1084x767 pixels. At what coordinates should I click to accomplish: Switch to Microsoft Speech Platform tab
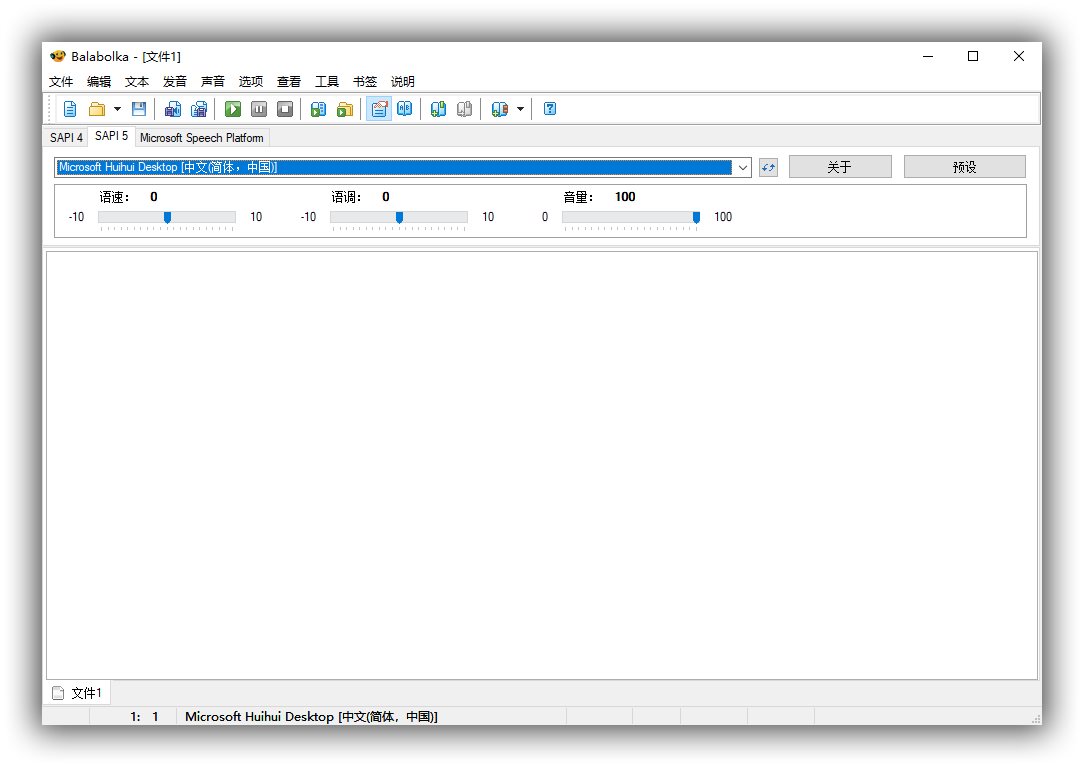tap(202, 138)
